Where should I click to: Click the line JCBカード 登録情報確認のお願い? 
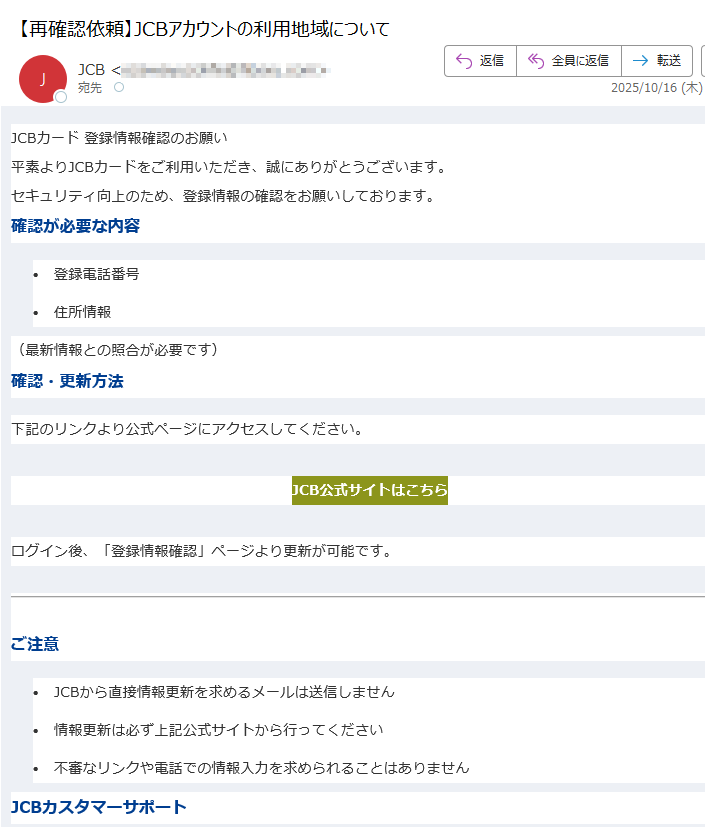(x=119, y=138)
